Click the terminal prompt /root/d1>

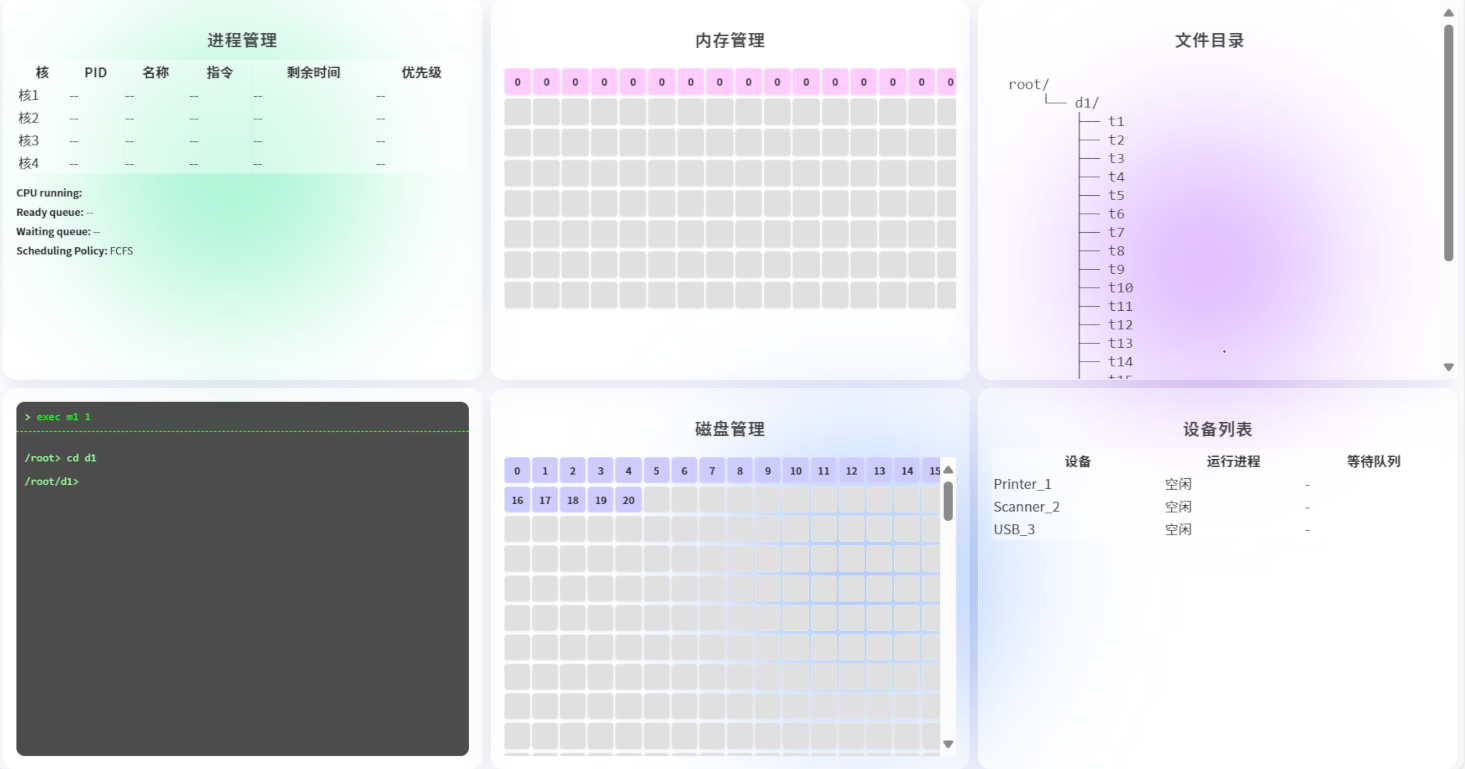(52, 482)
